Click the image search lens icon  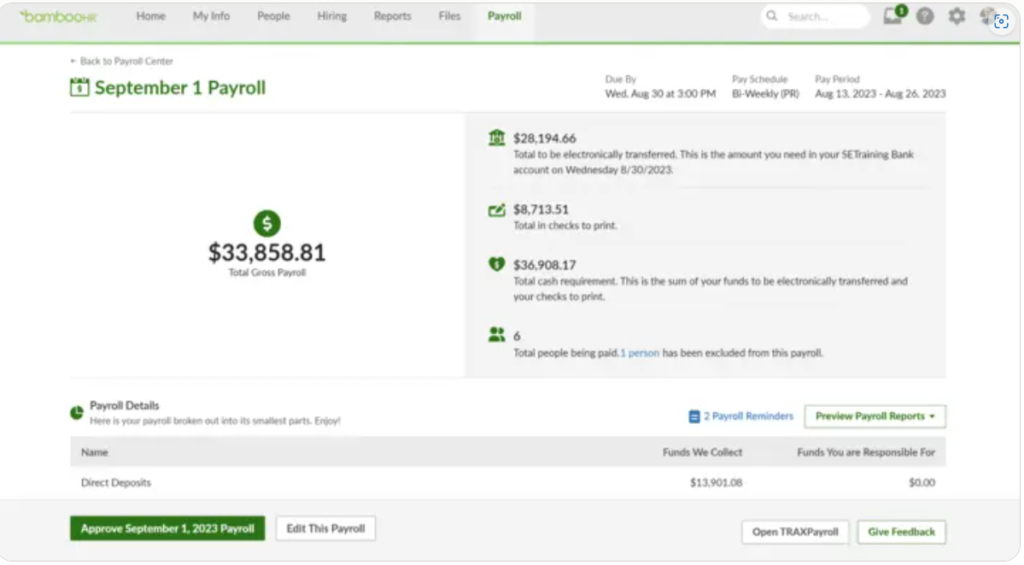[x=1001, y=21]
